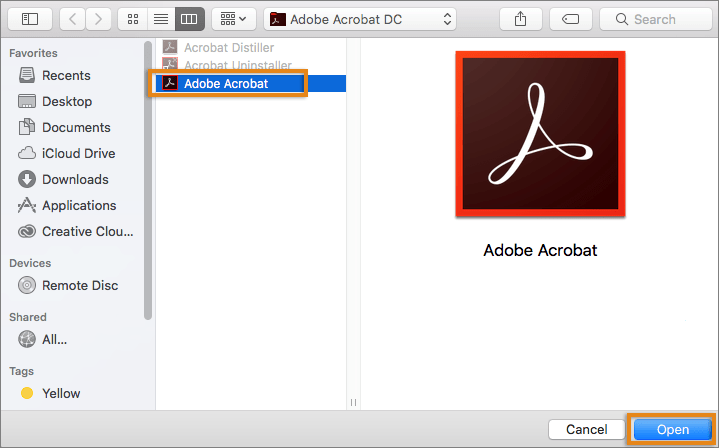Click the Desktop sidebar icon

(x=27, y=101)
